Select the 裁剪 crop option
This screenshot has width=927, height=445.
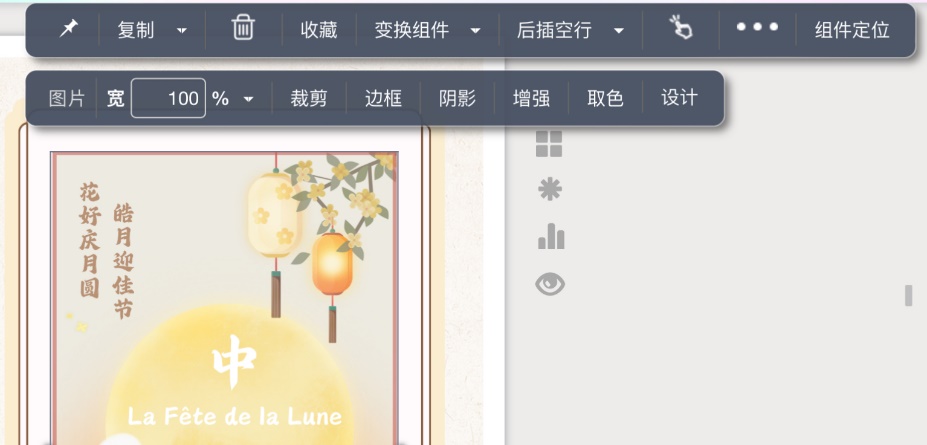coord(309,98)
